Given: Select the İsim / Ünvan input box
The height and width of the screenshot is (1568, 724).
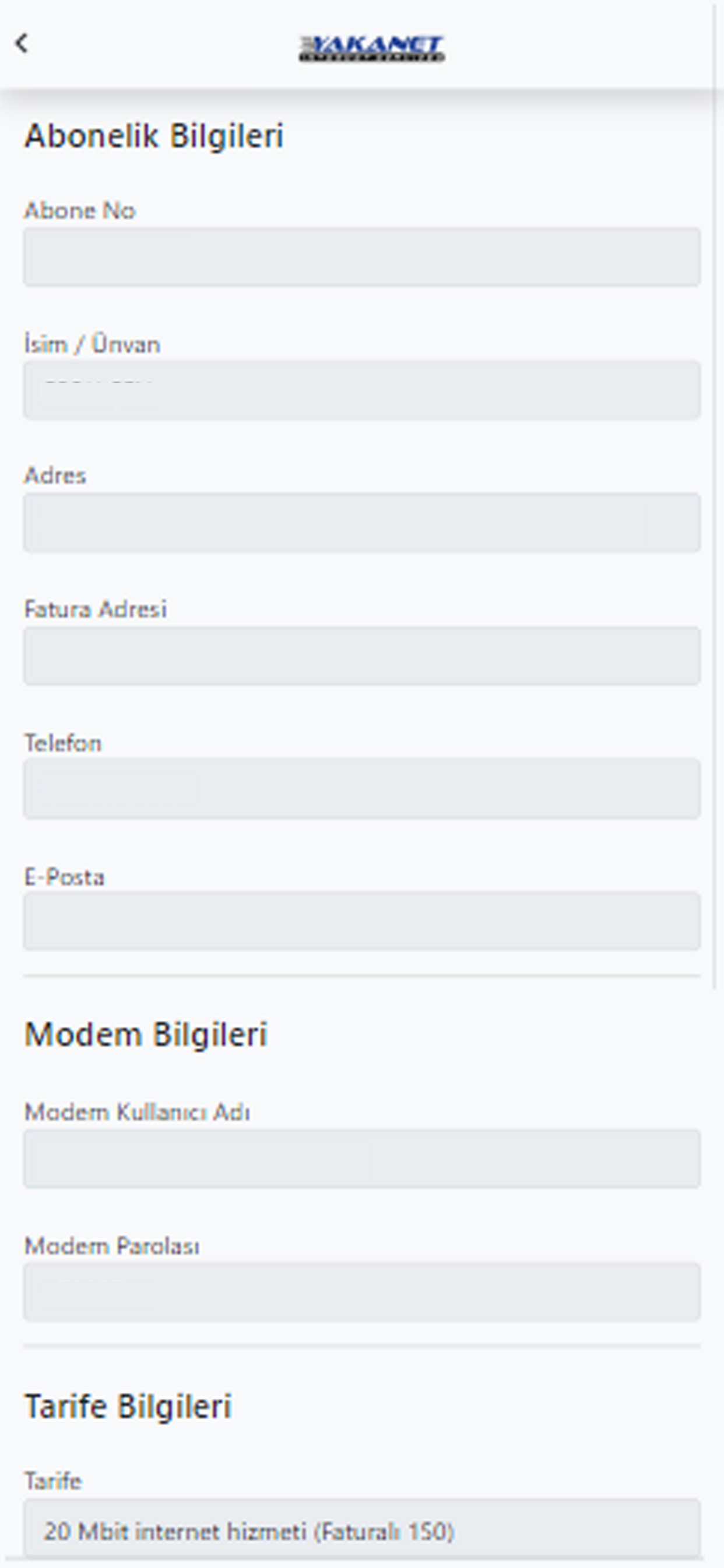Looking at the screenshot, I should [x=362, y=390].
